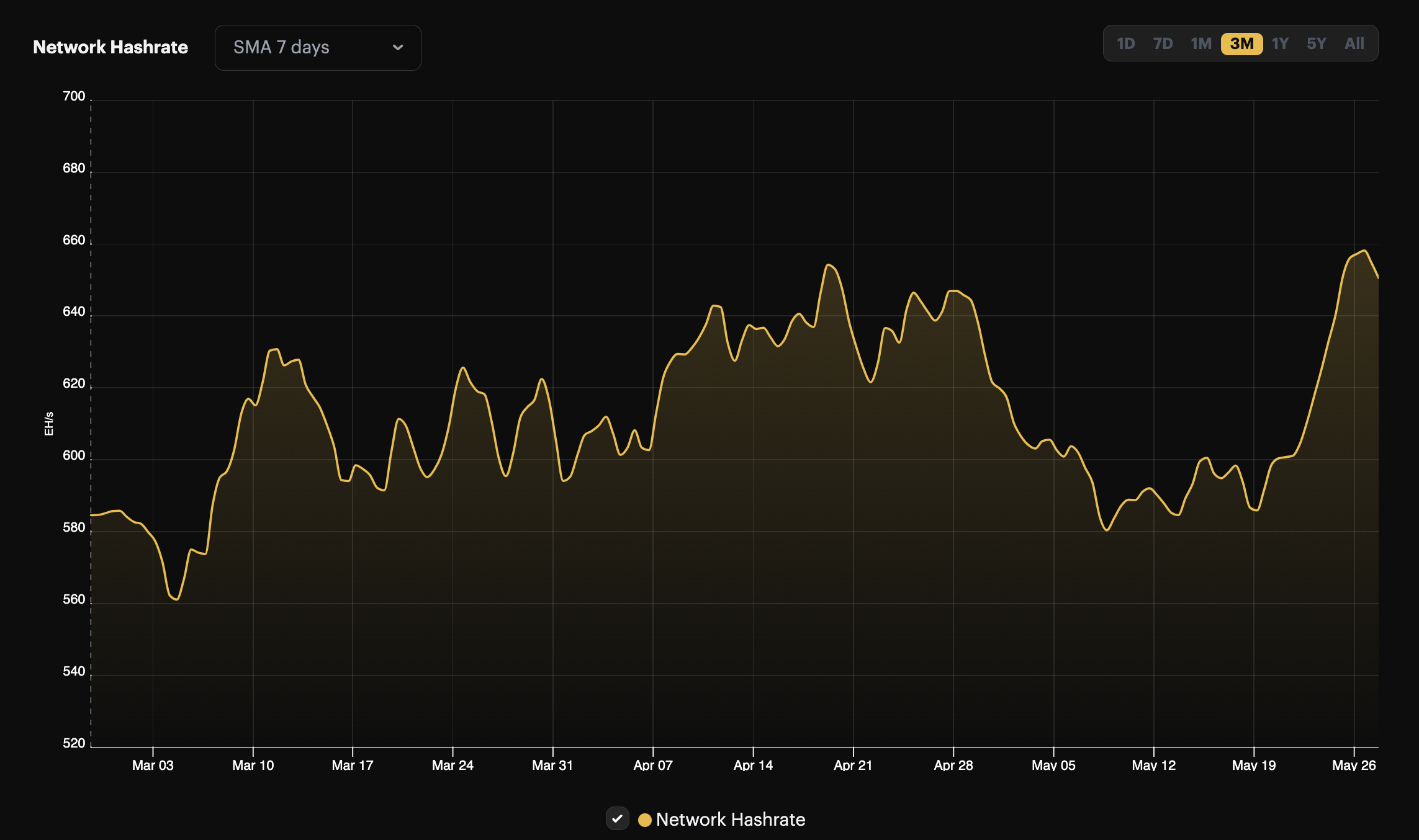
Task: Expand the moving average options list
Action: 317,48
